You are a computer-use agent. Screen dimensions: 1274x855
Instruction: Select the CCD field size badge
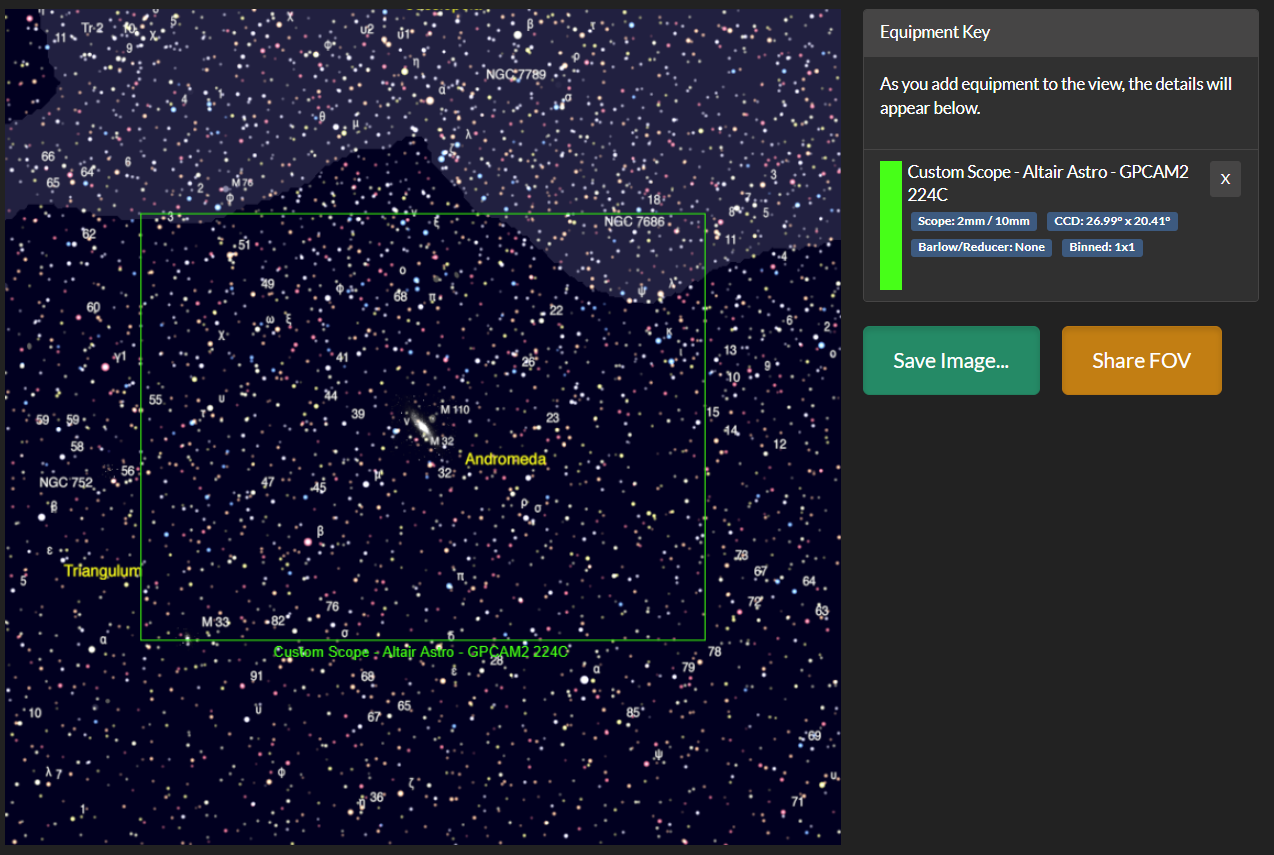[1112, 221]
